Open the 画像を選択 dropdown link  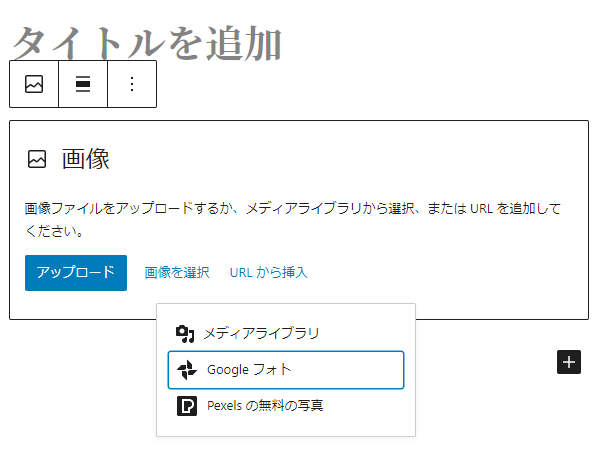point(177,272)
